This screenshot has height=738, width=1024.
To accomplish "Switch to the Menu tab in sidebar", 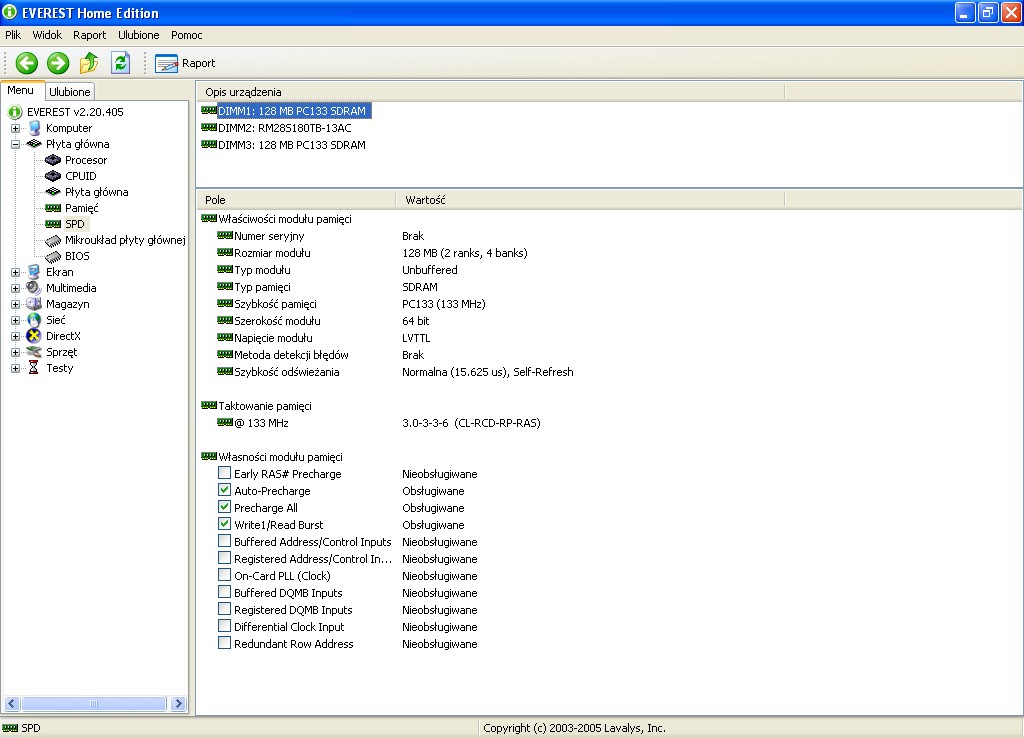I will click(21, 91).
